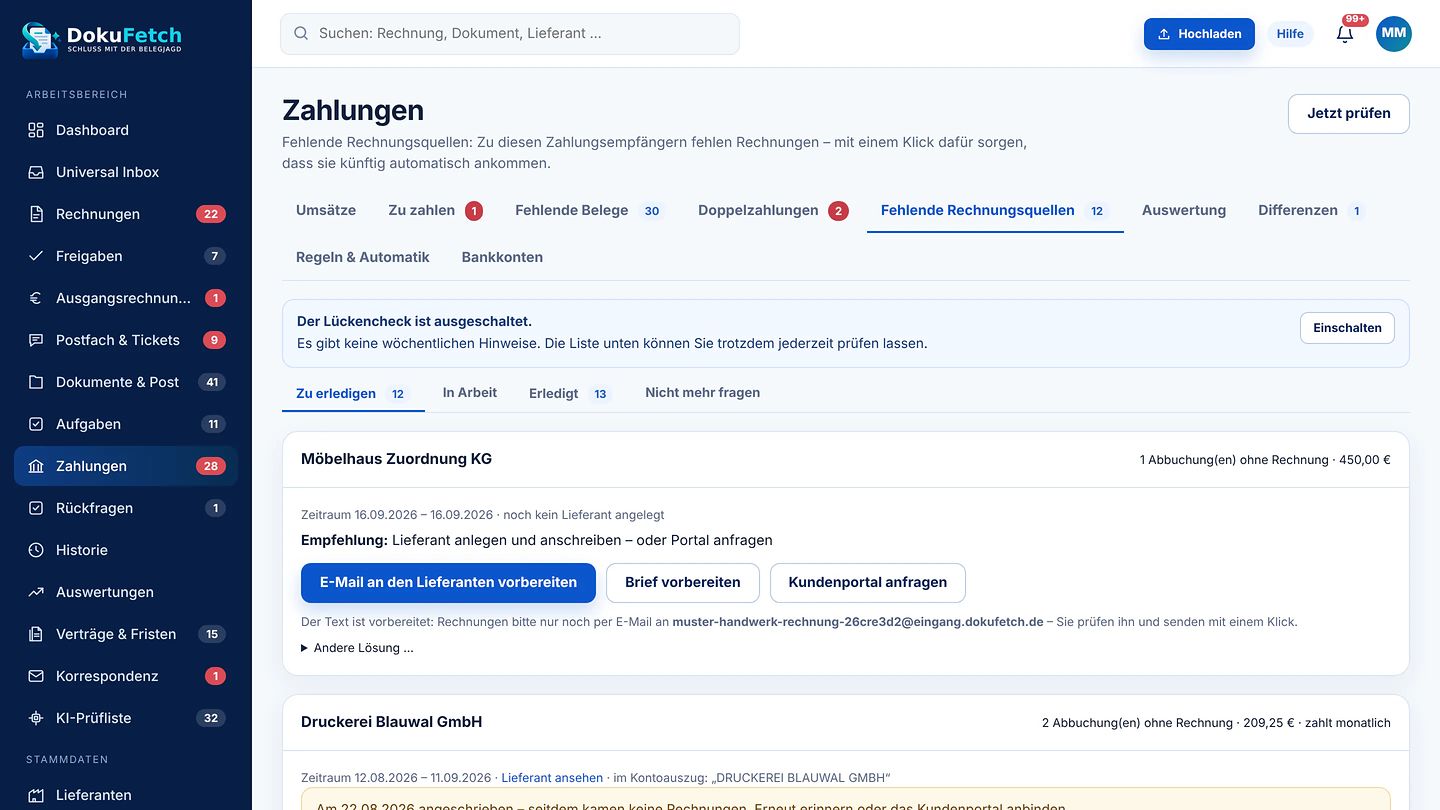Click the Zahlungen bank icon
This screenshot has height=810, width=1440.
[x=36, y=466]
